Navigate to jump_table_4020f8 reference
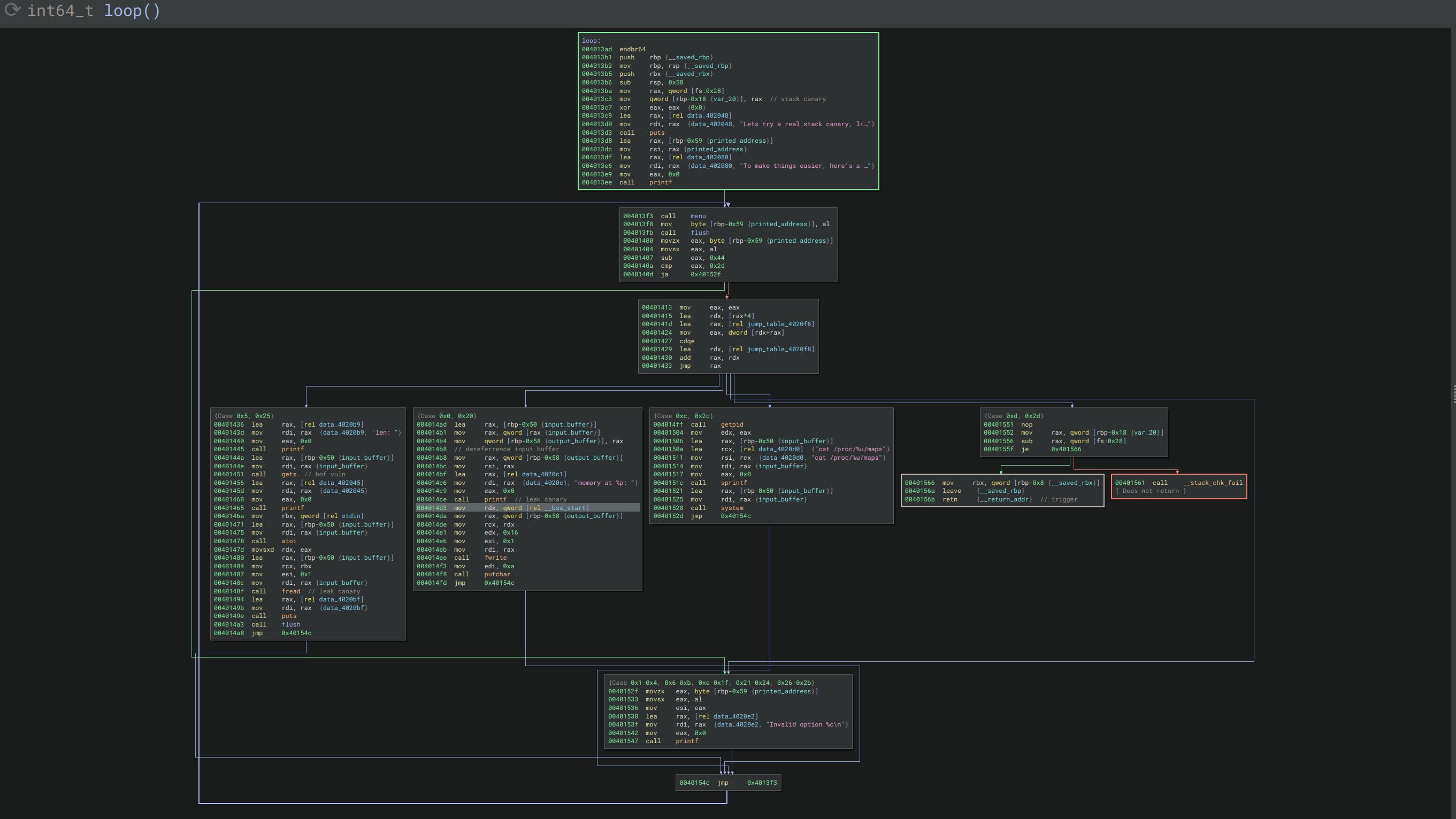 [x=772, y=323]
